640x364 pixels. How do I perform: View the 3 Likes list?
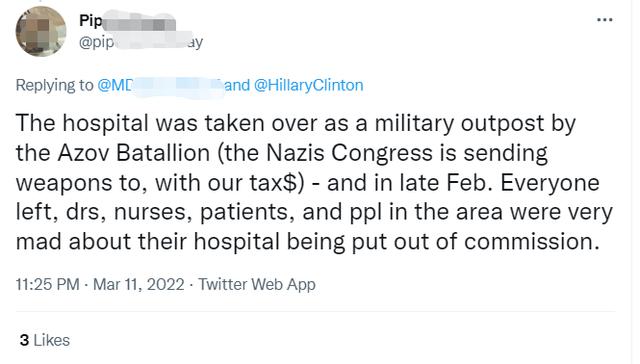coord(44,340)
